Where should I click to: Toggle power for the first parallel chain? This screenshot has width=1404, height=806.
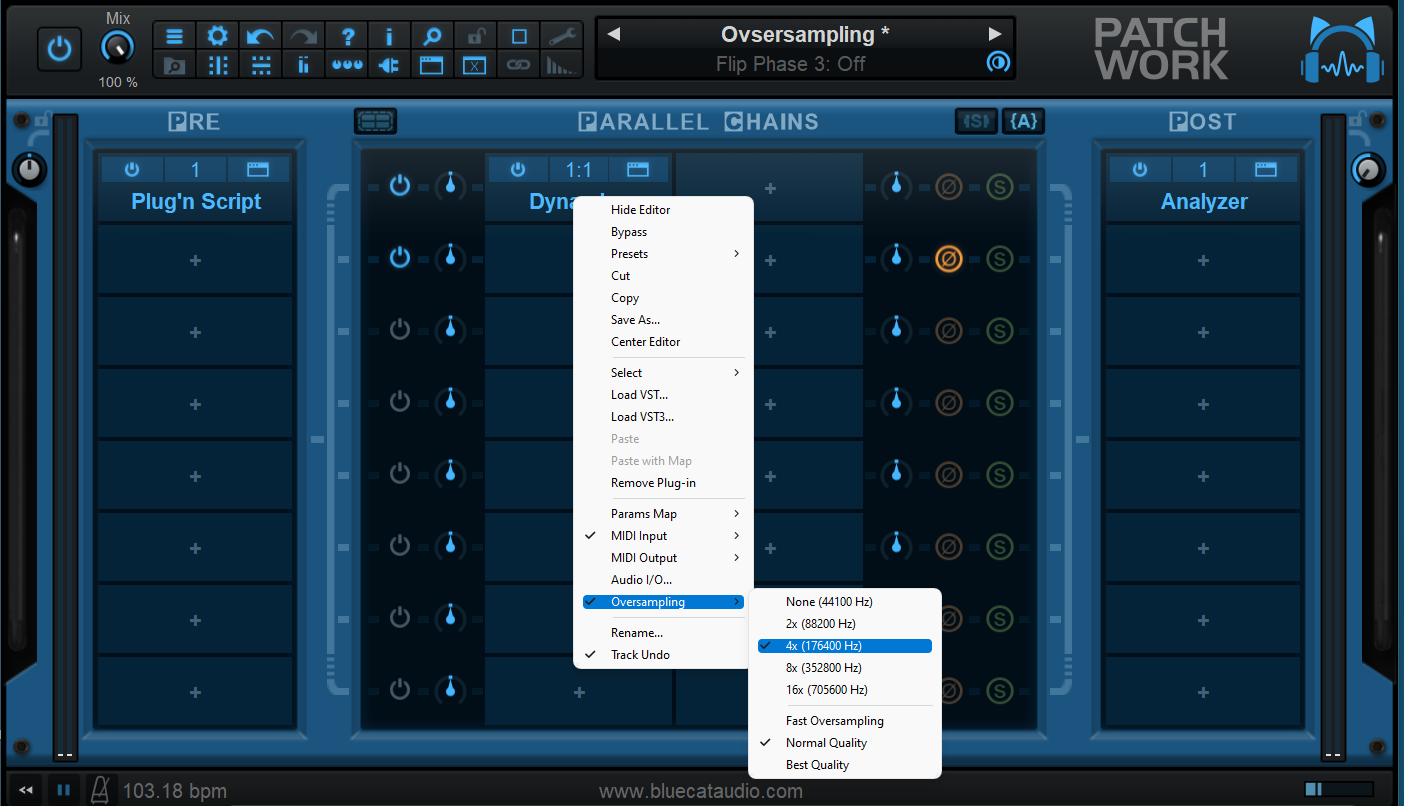(400, 185)
